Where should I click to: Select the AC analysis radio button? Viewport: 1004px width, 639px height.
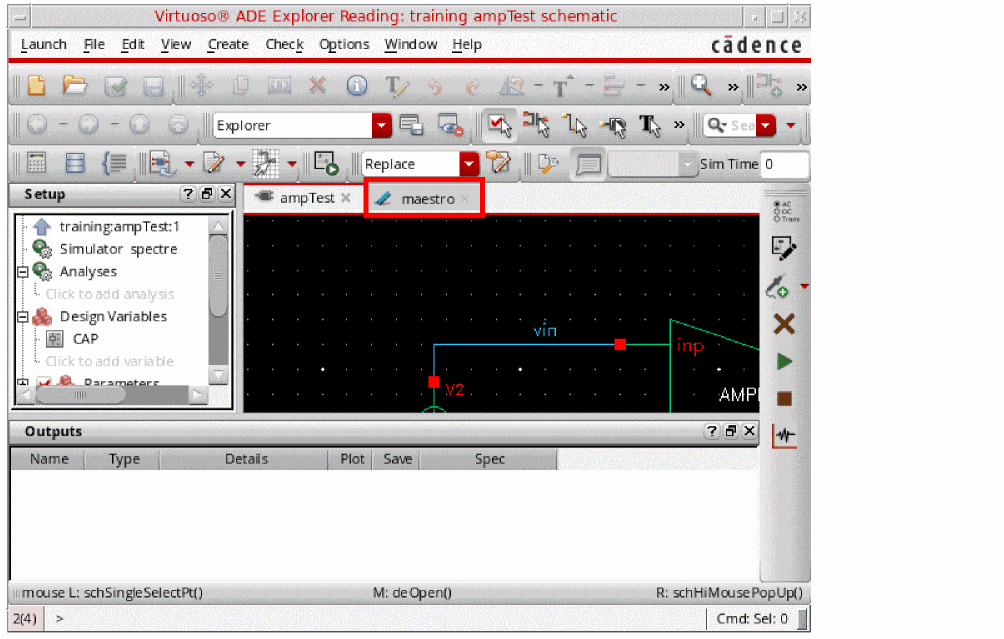(777, 204)
